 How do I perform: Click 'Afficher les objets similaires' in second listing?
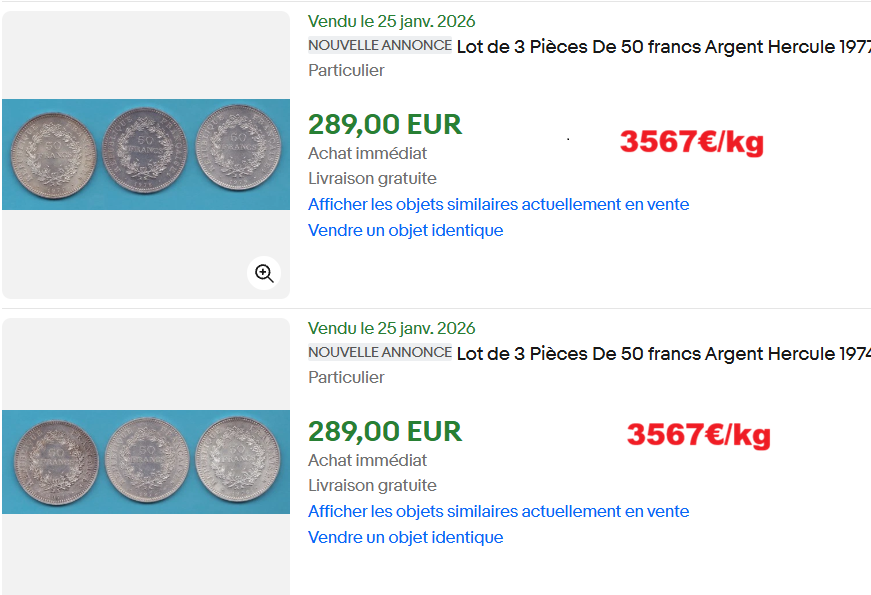pos(498,511)
